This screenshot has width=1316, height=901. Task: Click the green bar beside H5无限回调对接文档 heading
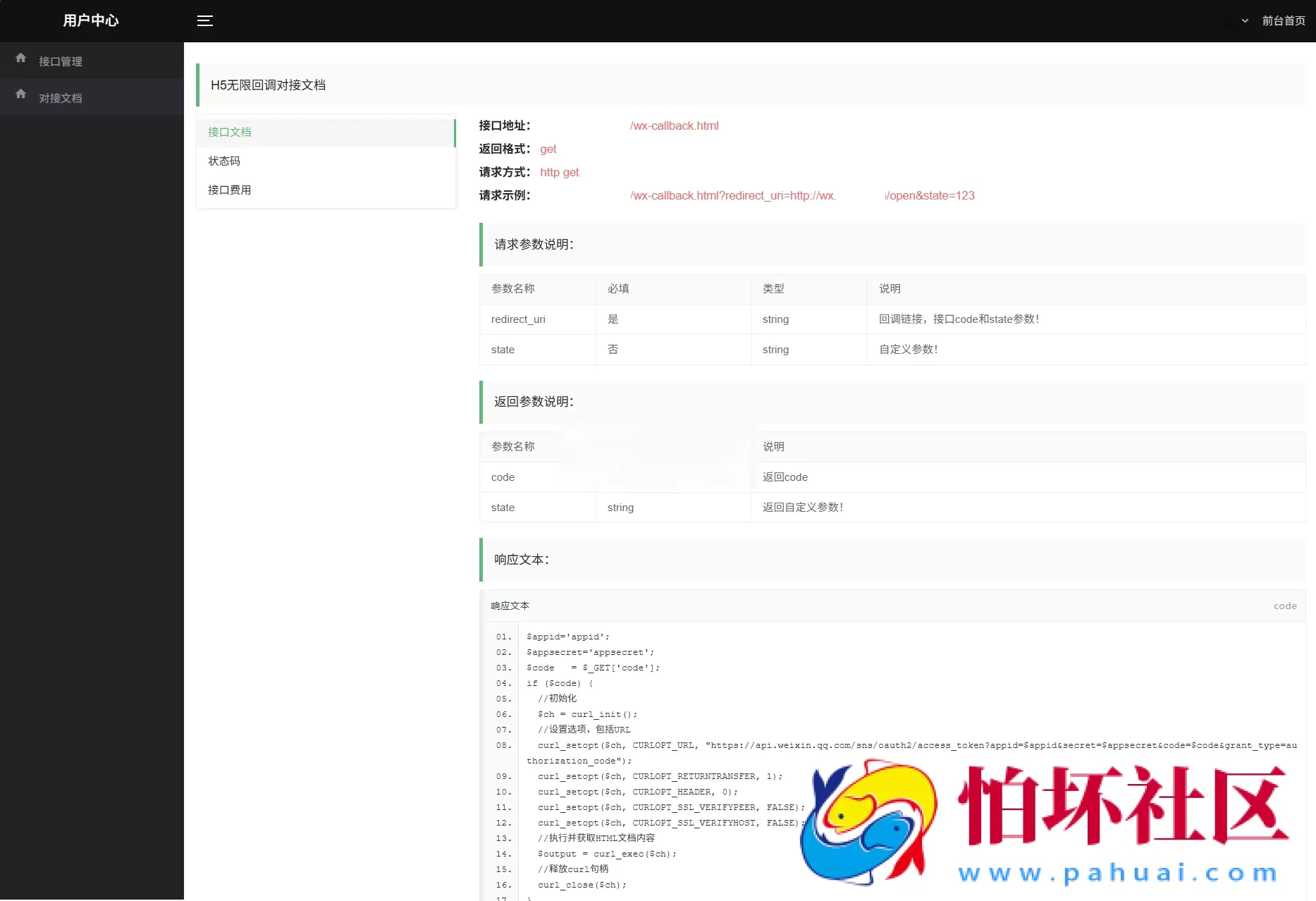[199, 85]
